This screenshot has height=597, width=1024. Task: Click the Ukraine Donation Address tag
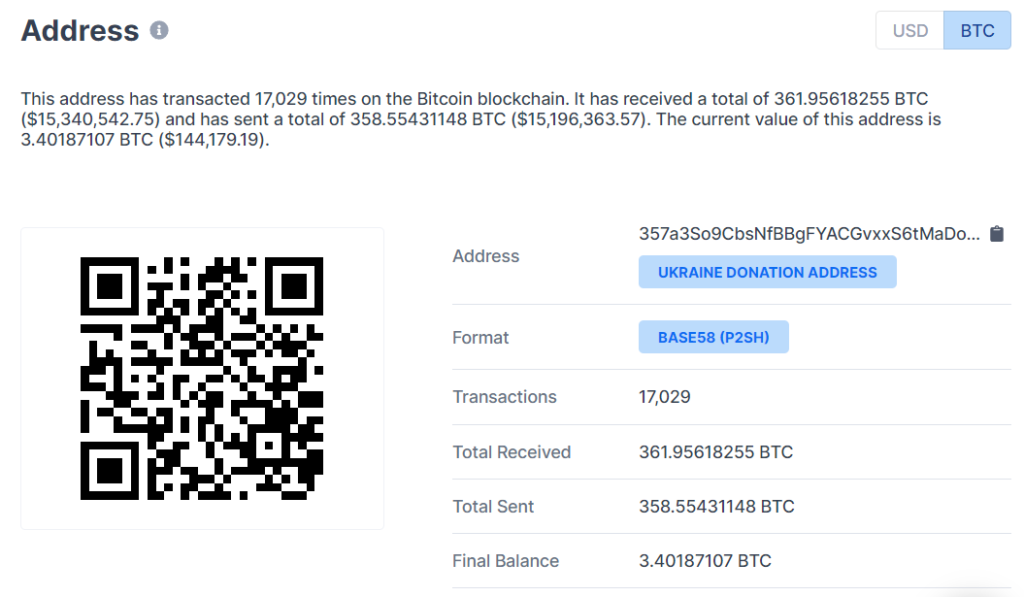767,272
